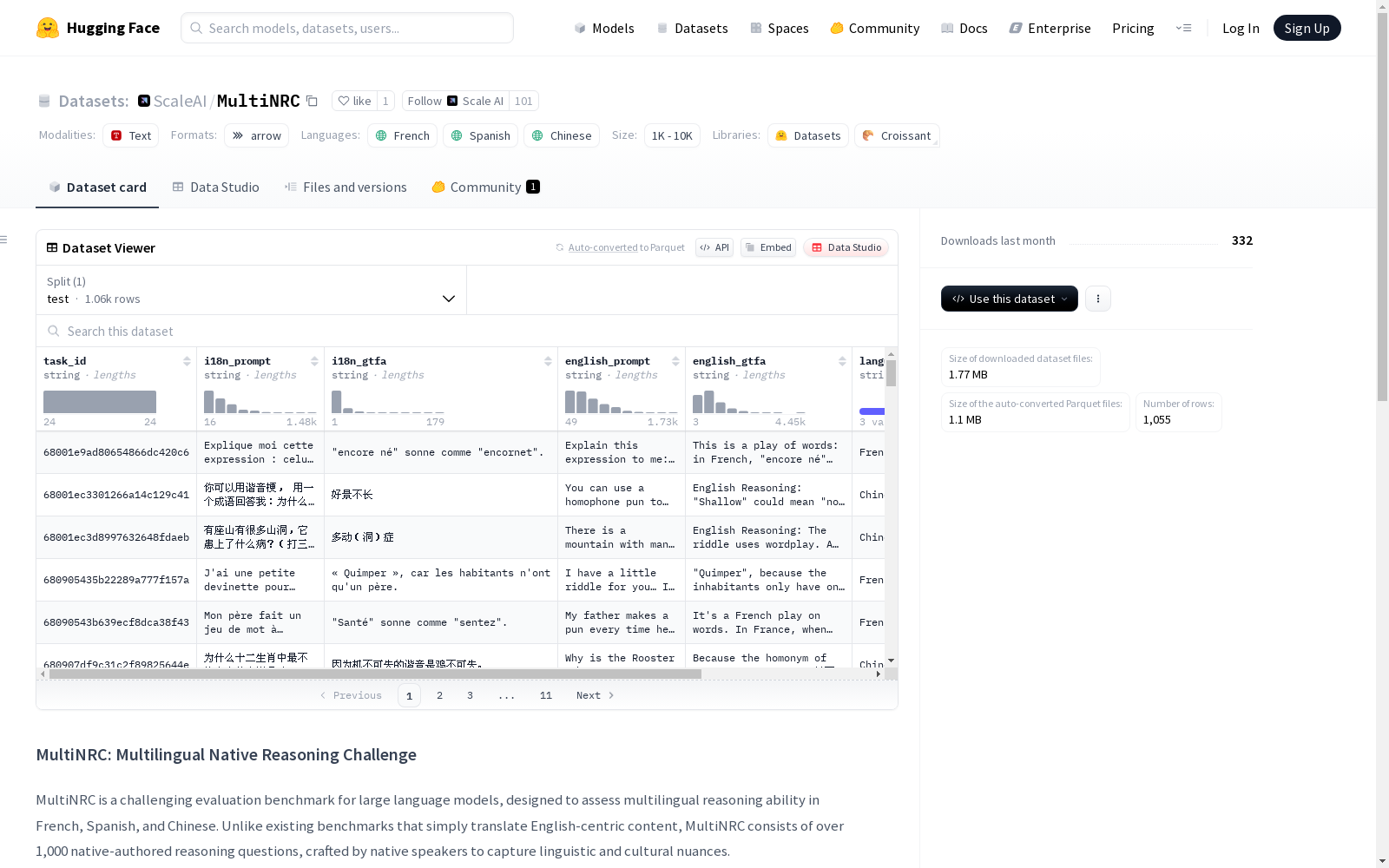The width and height of the screenshot is (1389, 868).
Task: Click the current page 1 button
Action: pyautogui.click(x=410, y=695)
